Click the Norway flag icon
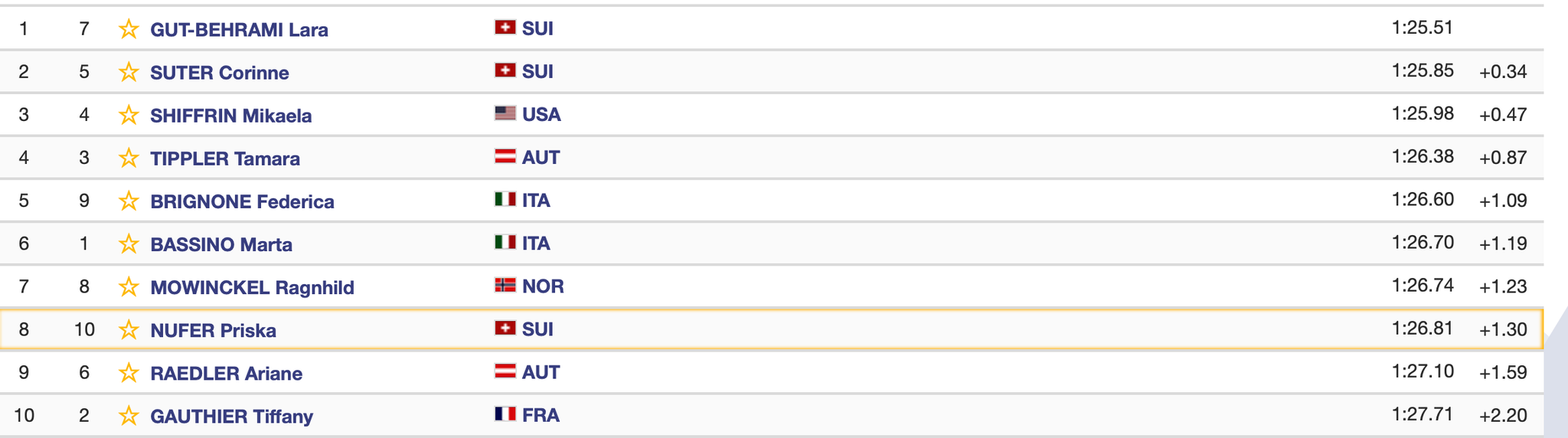Viewport: 1568px width, 438px height. [505, 285]
